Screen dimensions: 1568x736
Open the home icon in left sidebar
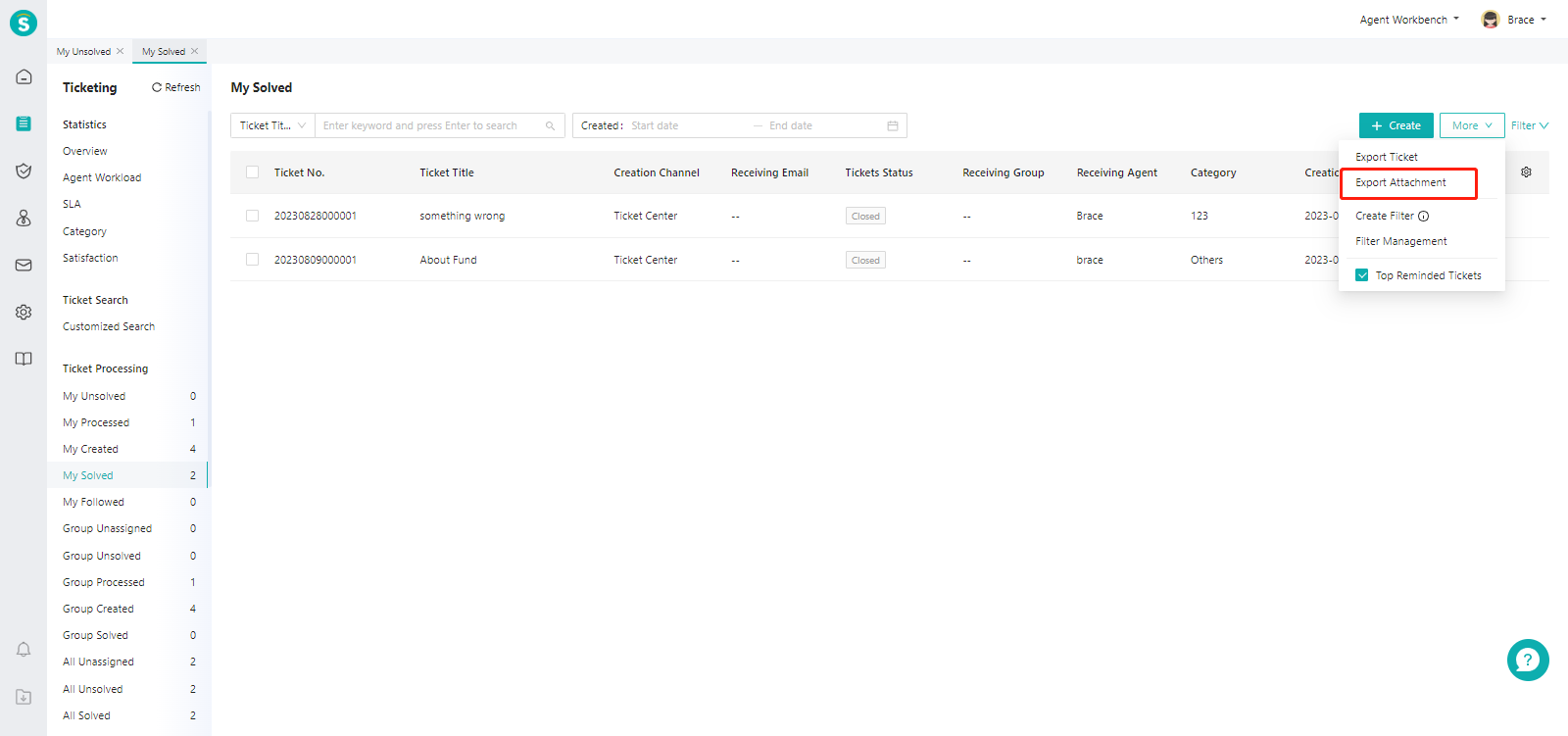24,76
